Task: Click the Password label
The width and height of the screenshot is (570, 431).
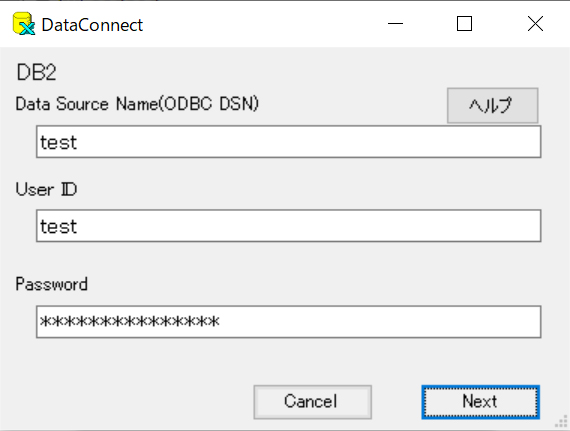Action: click(x=51, y=284)
